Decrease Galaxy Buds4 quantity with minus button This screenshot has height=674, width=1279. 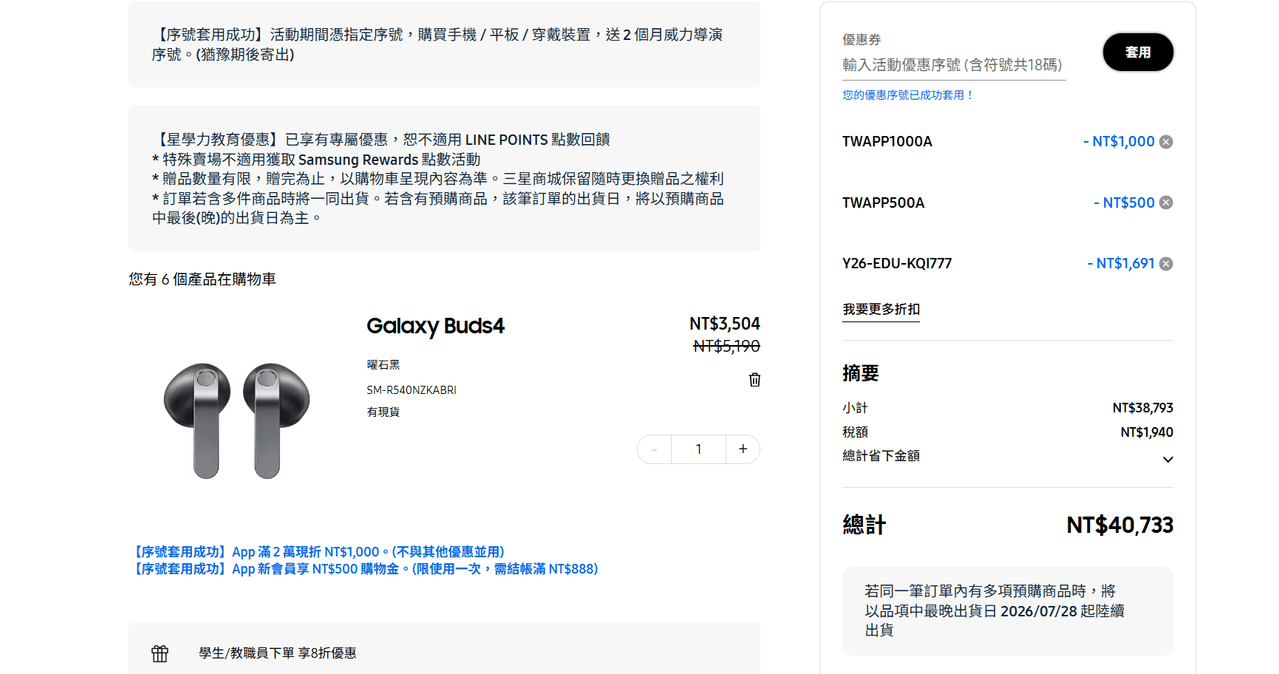click(654, 449)
